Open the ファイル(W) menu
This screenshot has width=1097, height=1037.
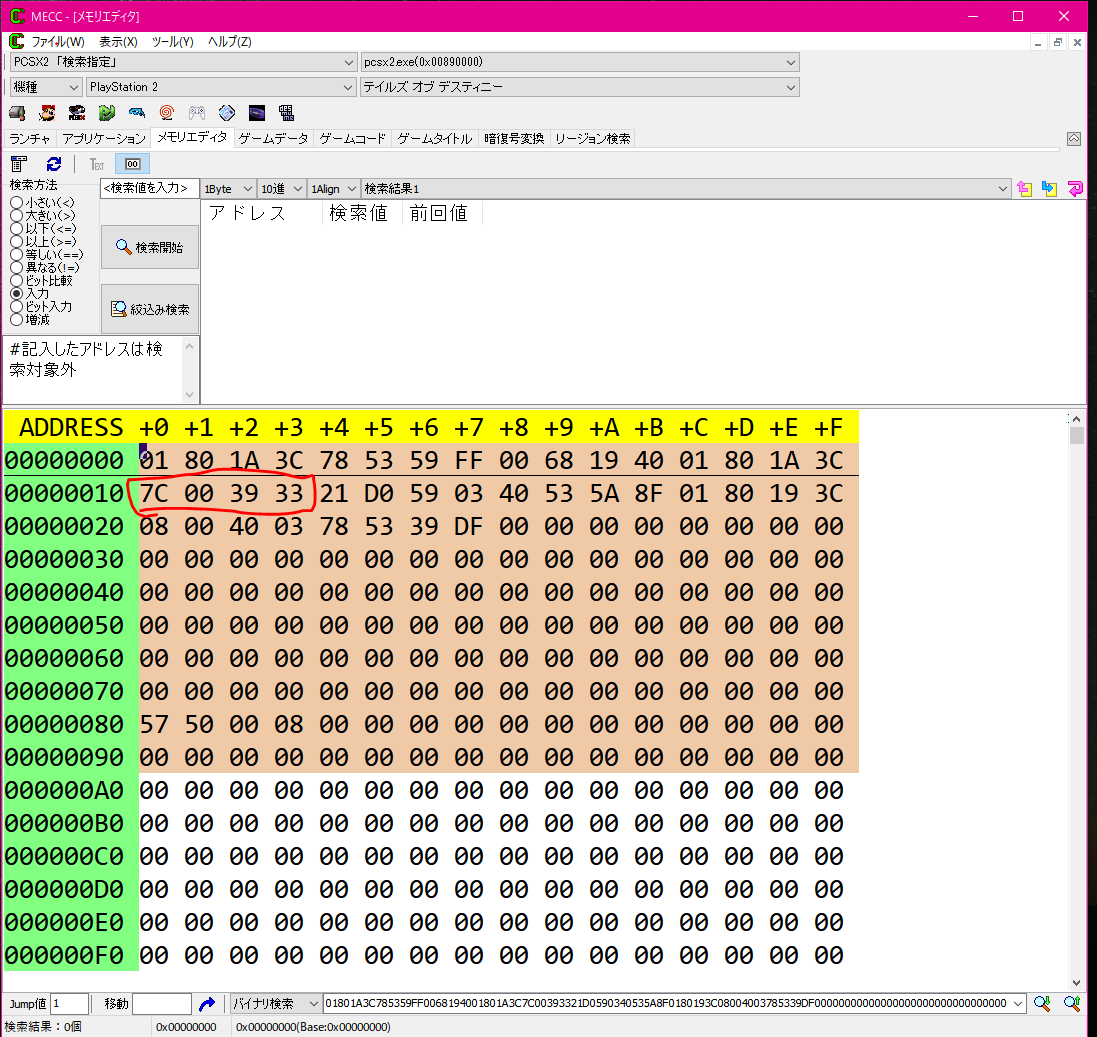[58, 41]
